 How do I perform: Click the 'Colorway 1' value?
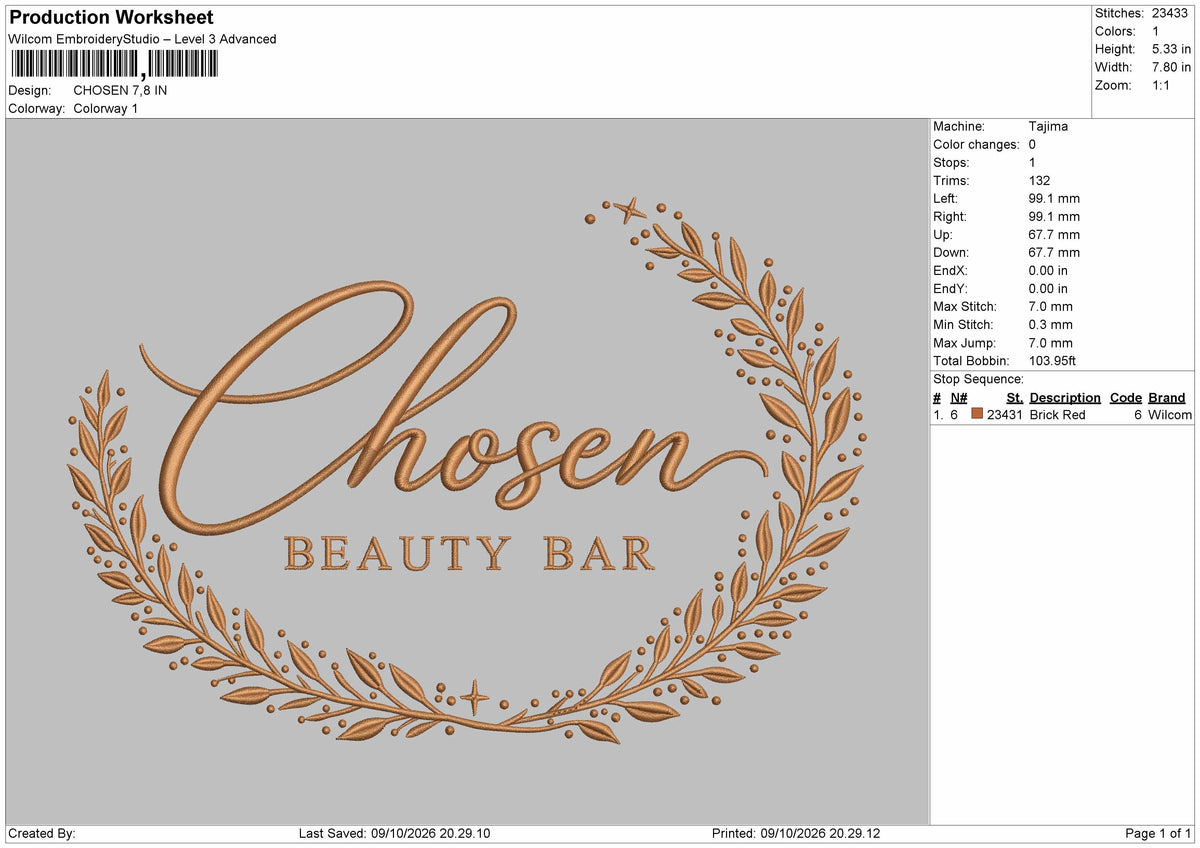[106, 108]
